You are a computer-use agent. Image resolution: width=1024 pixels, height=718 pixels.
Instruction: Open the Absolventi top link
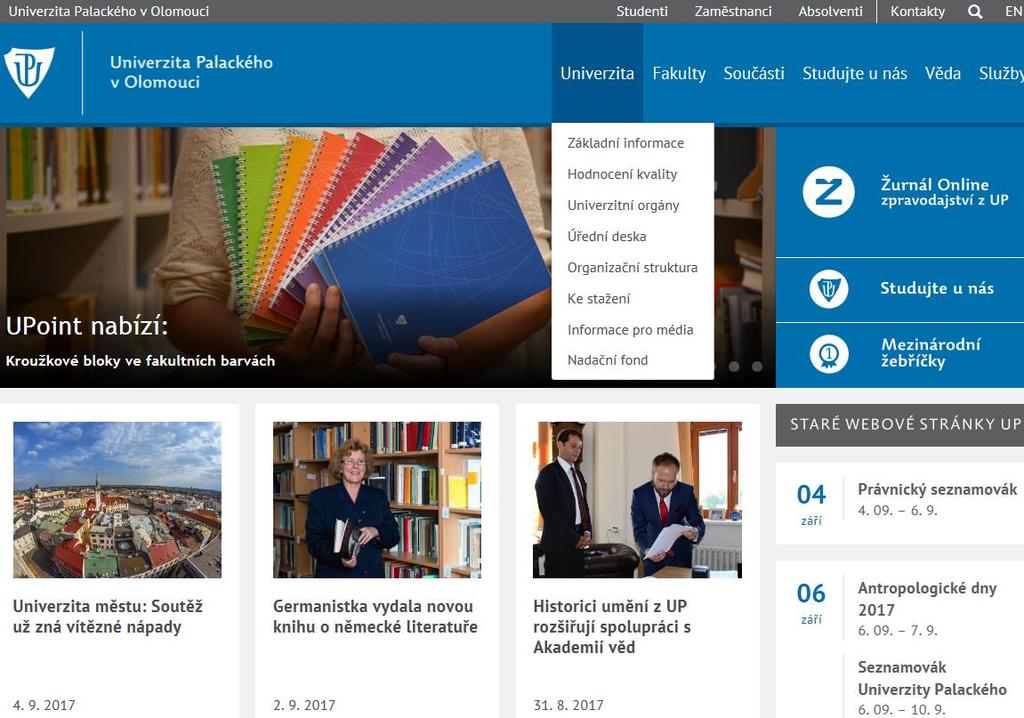(830, 11)
